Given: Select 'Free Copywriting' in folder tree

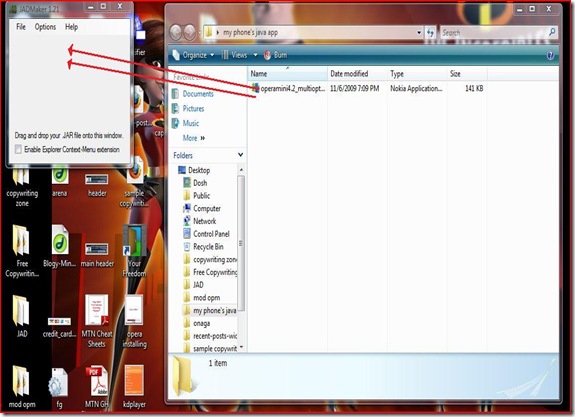Looking at the screenshot, I should (x=210, y=272).
